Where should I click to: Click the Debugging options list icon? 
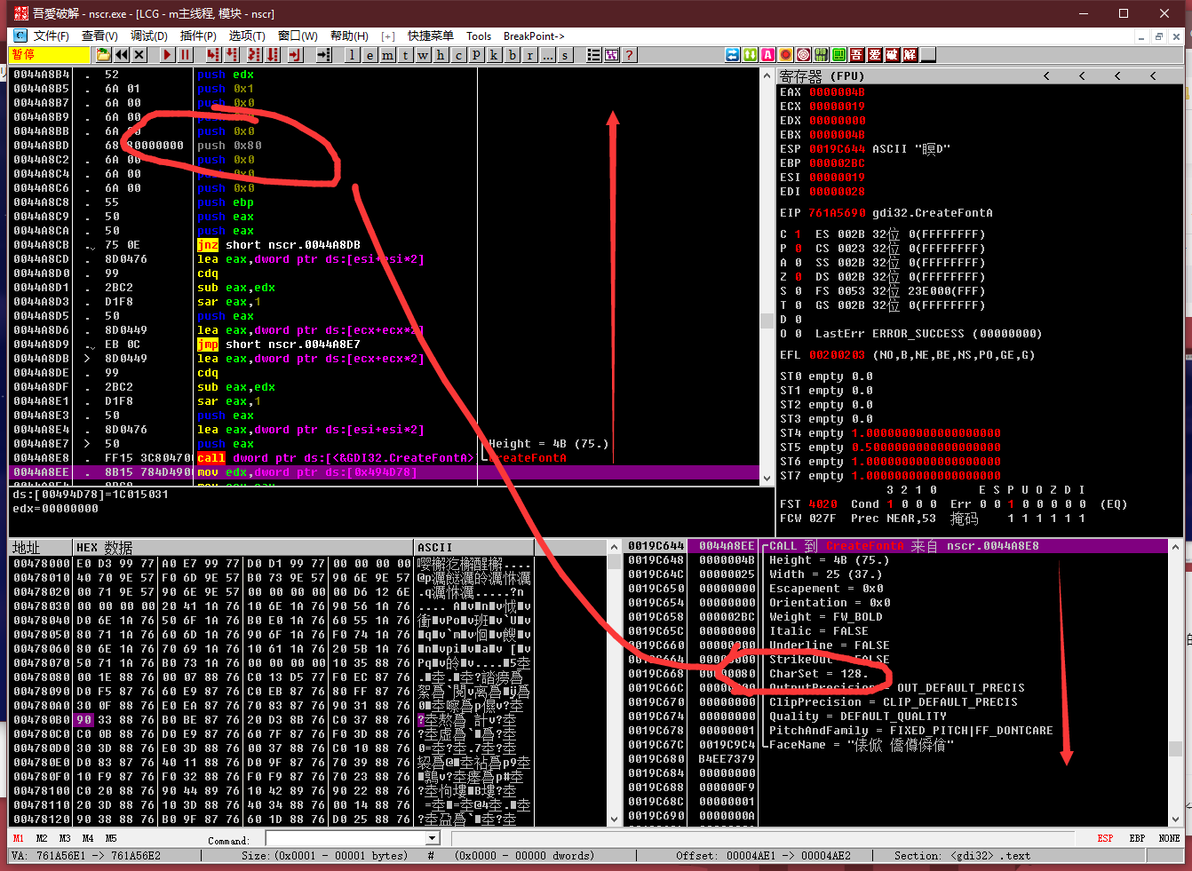[x=594, y=55]
